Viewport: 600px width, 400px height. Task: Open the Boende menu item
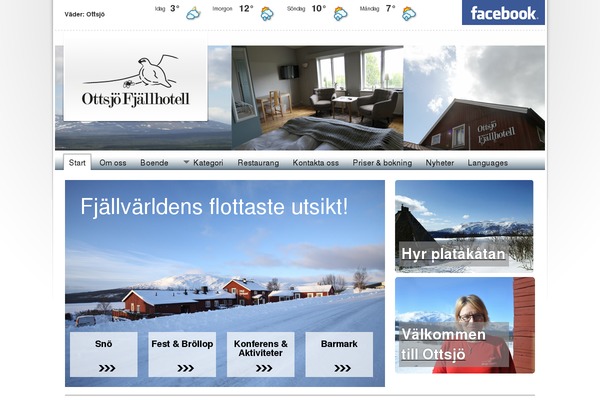pos(154,163)
